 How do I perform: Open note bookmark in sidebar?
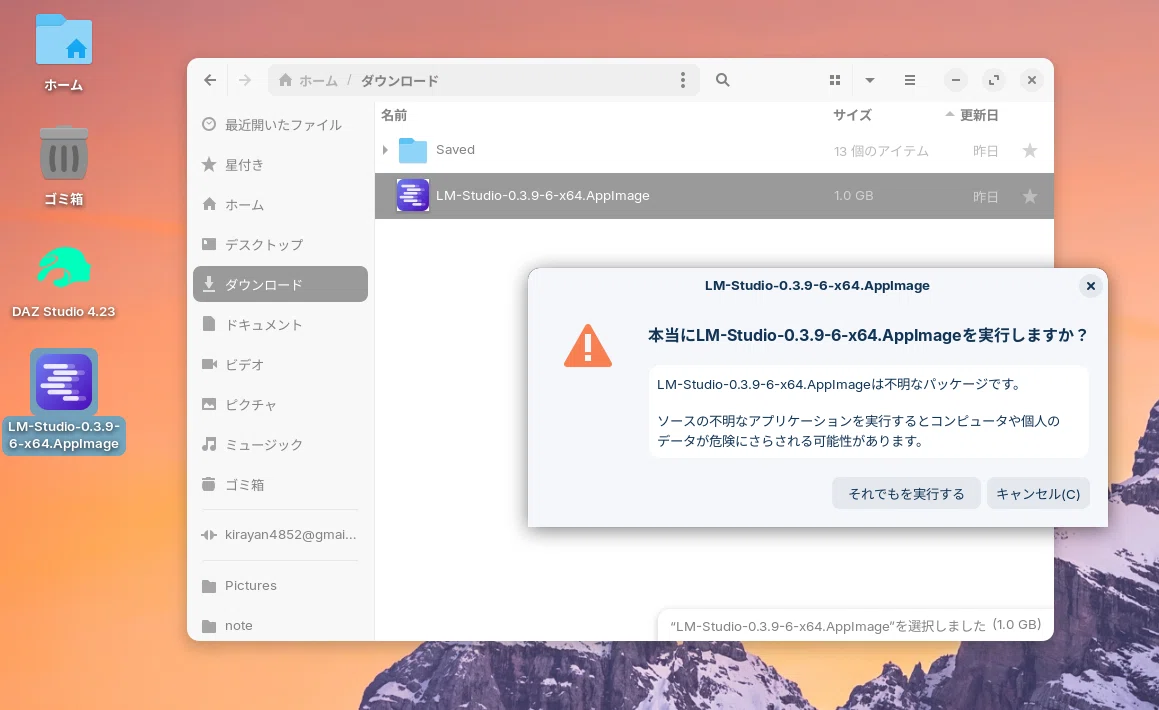(280, 625)
